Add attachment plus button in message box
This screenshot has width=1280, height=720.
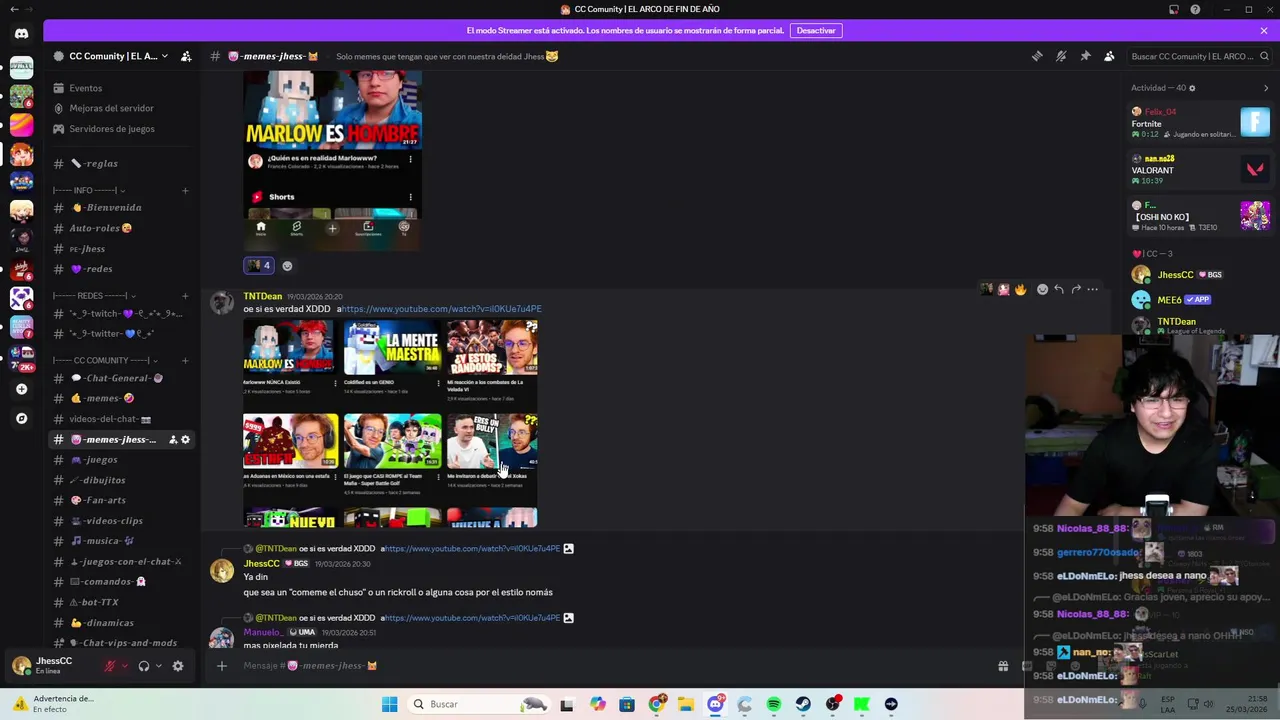point(222,666)
